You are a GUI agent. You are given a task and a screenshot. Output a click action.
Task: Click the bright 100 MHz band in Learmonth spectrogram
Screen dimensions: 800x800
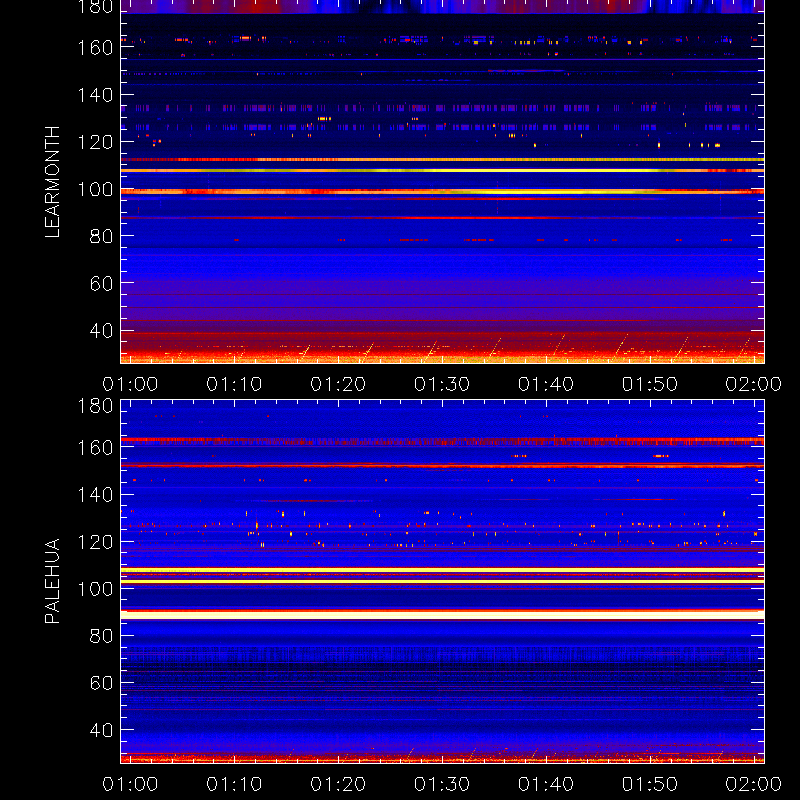[x=442, y=192]
